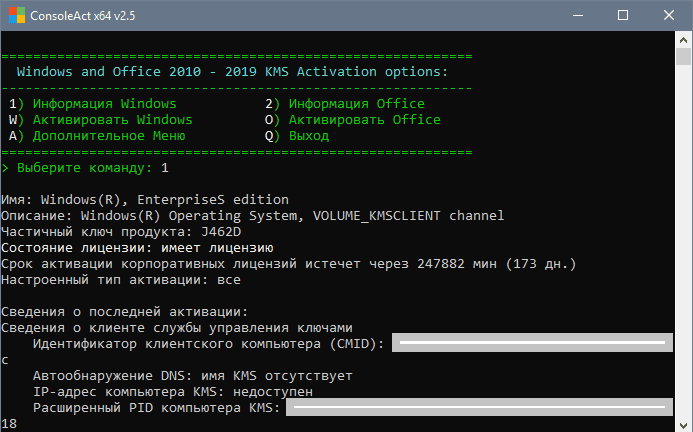Maximize the ConsoleAct window
Image resolution: width=693 pixels, height=432 pixels.
click(623, 16)
